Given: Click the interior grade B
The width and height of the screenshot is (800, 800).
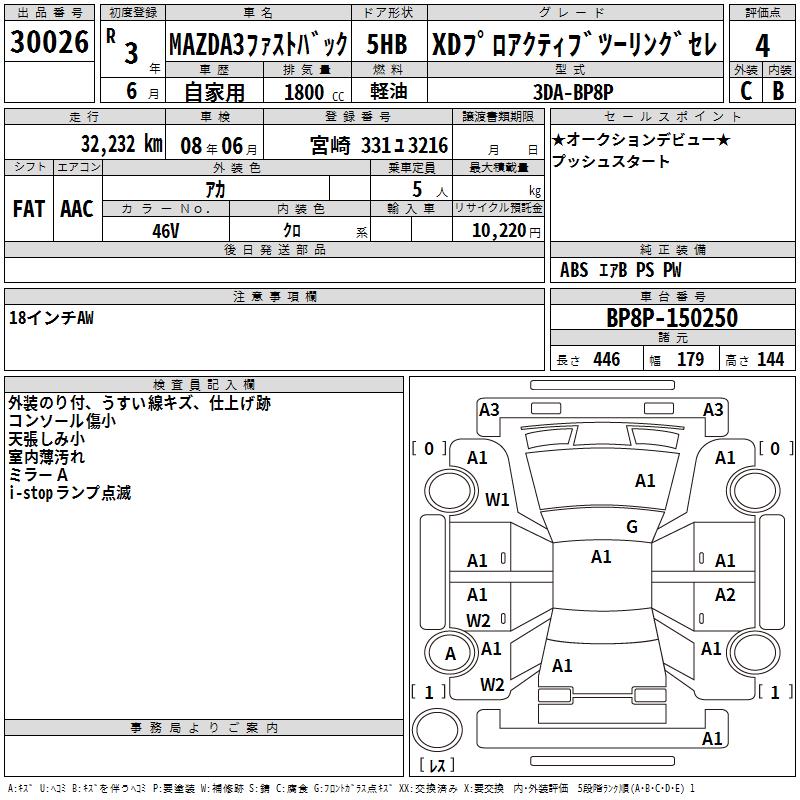Looking at the screenshot, I should point(778,91).
